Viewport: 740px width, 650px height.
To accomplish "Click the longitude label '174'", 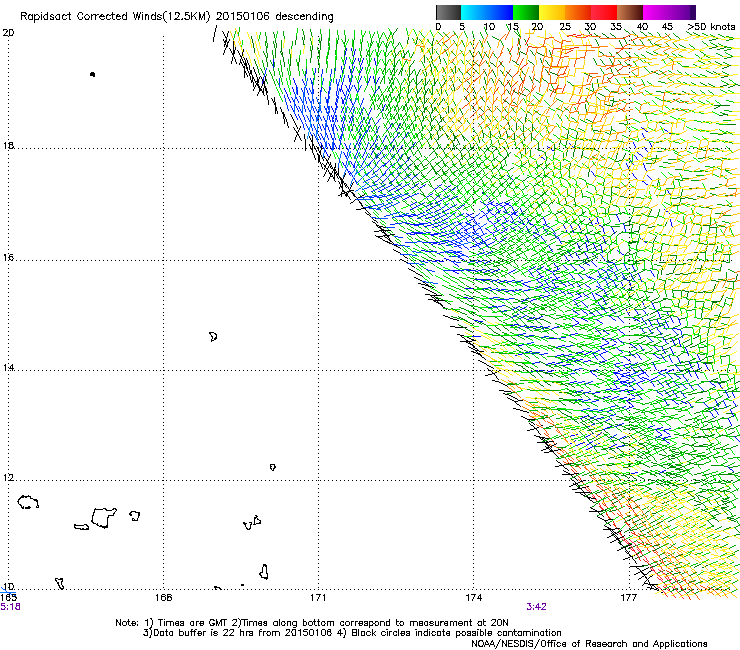I will click(473, 598).
